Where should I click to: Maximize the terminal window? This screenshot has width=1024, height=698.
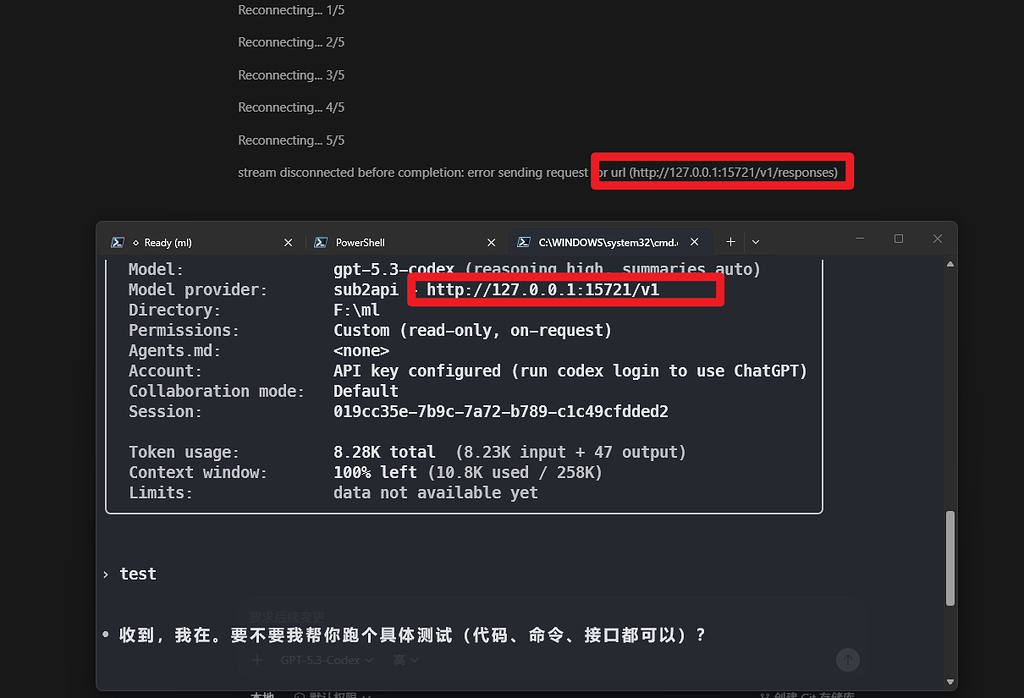pos(899,239)
